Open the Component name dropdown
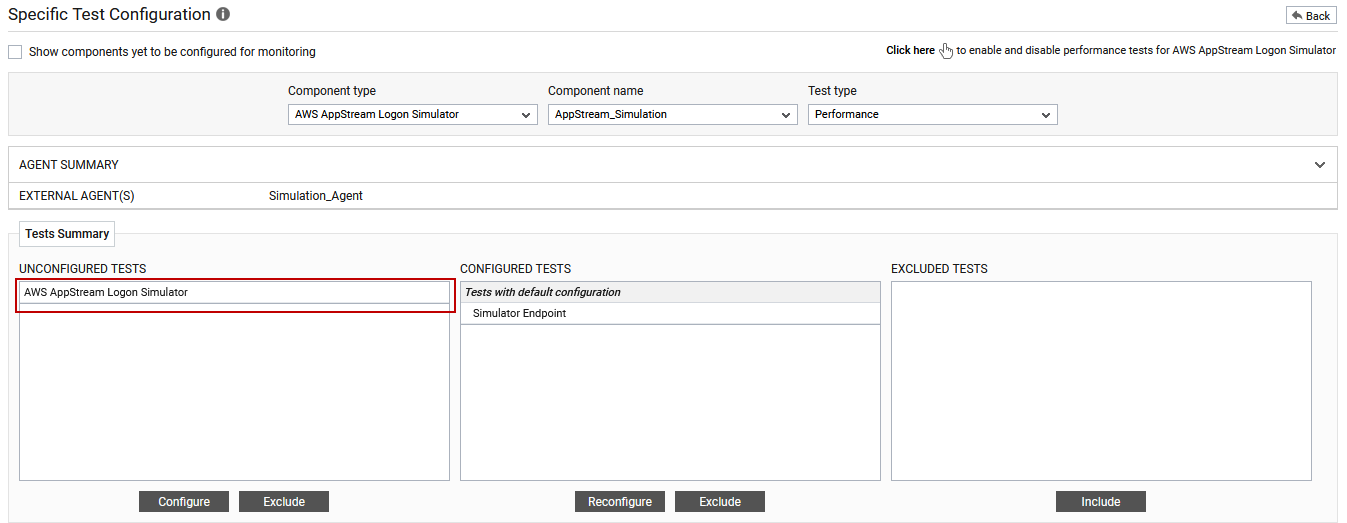This screenshot has height=523, width=1347. pos(673,115)
